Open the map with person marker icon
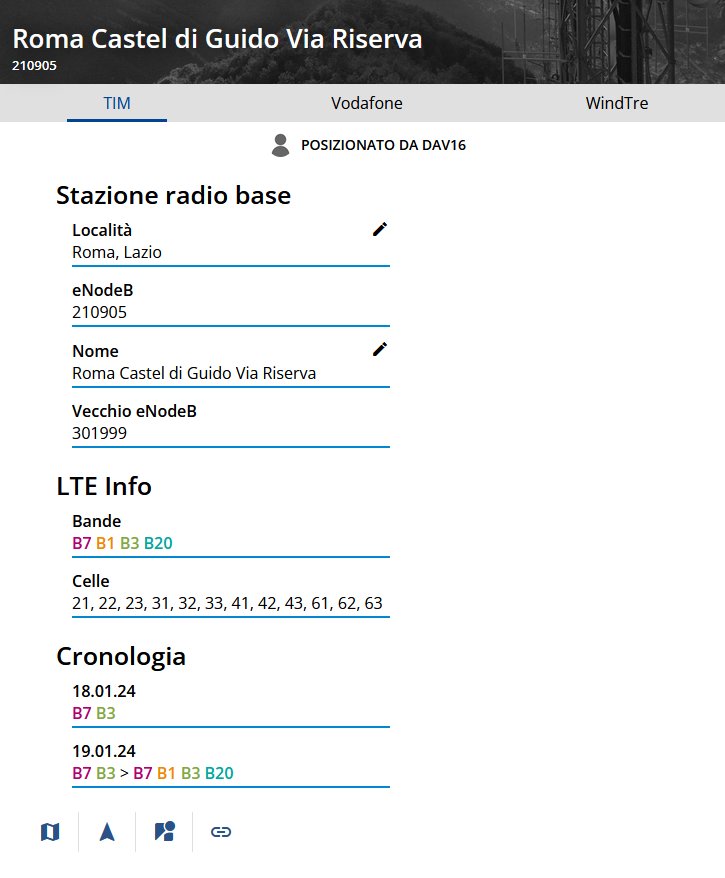Screen dimensions: 725x878 (164, 832)
